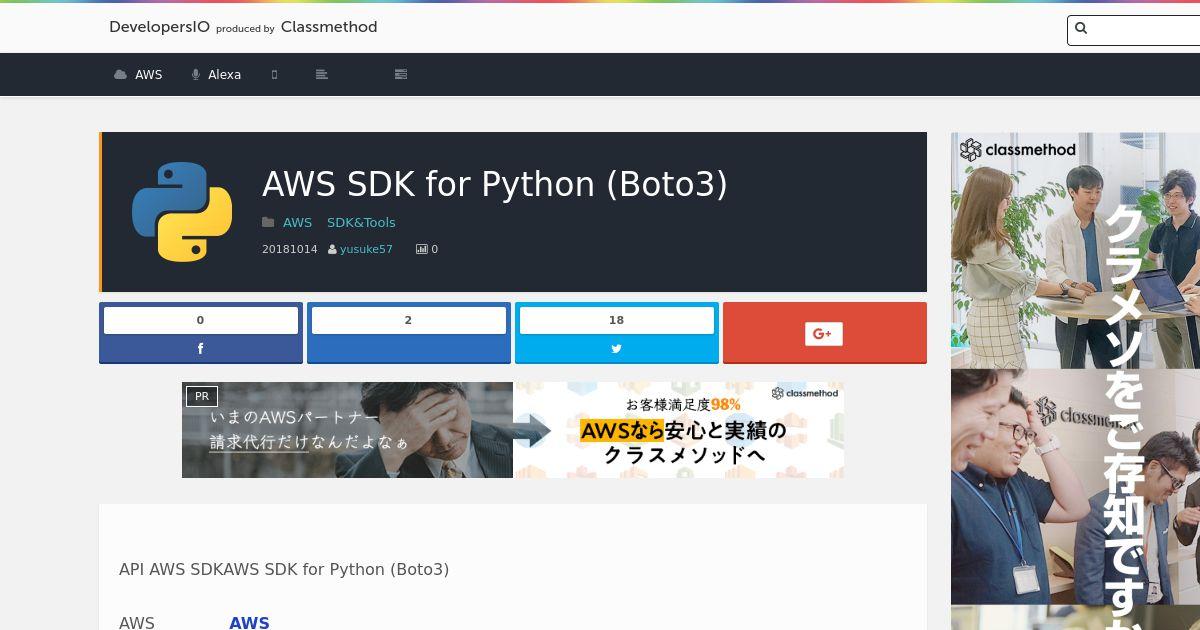Viewport: 1200px width, 630px height.
Task: Click the bold AWS link in article body
Action: click(x=249, y=622)
